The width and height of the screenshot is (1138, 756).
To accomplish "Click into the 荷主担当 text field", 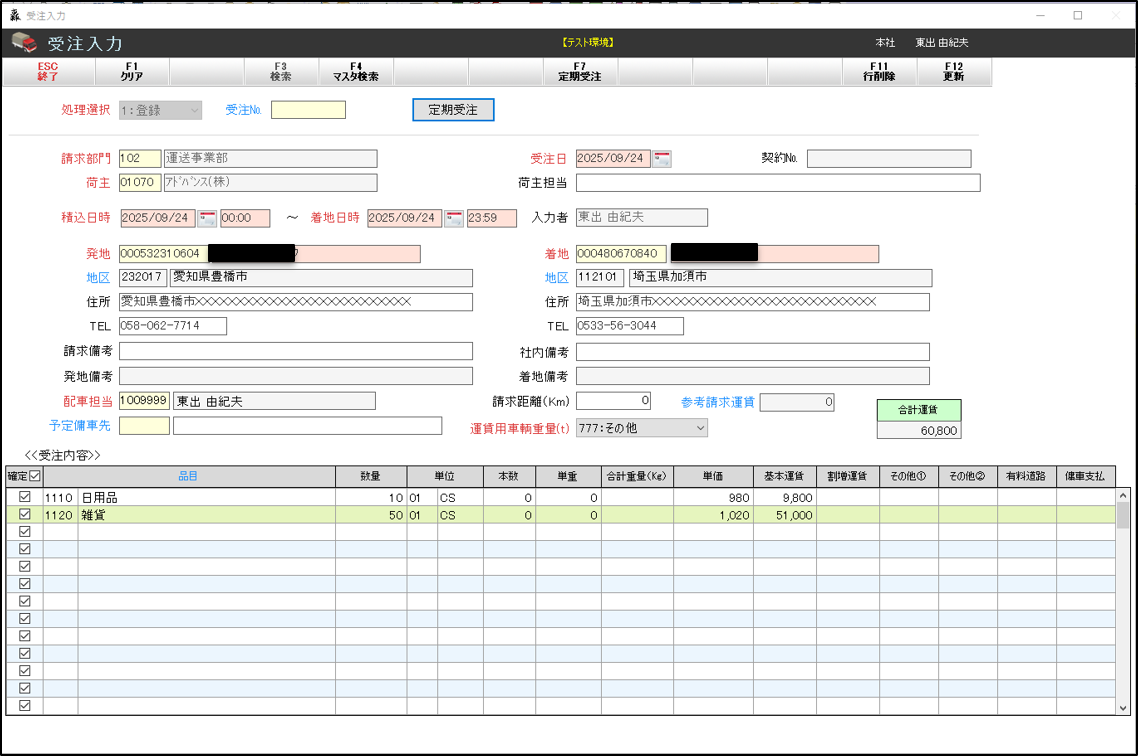I will tap(777, 183).
